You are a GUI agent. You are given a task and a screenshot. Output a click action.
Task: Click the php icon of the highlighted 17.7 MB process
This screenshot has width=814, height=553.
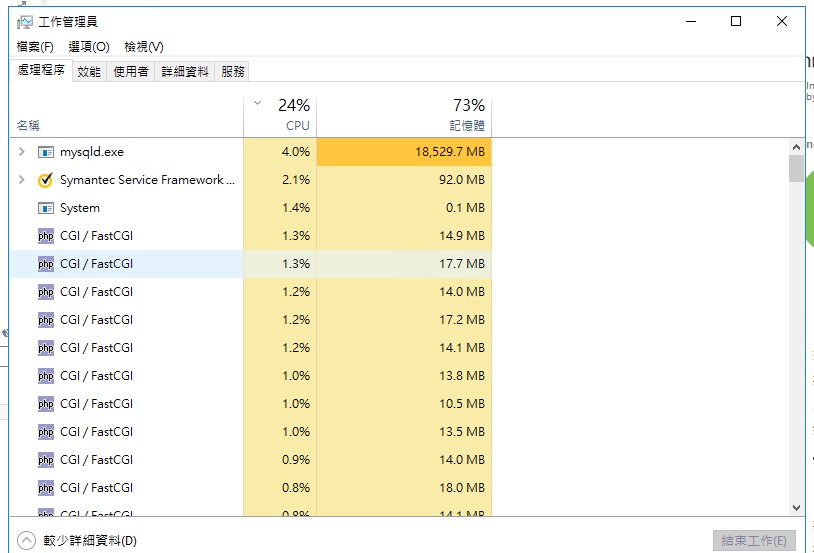pyautogui.click(x=45, y=264)
